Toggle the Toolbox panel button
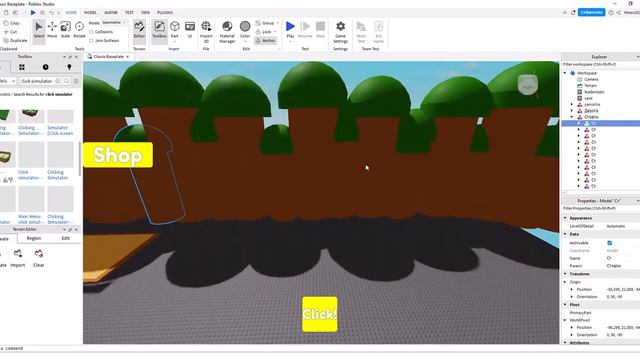 click(159, 30)
